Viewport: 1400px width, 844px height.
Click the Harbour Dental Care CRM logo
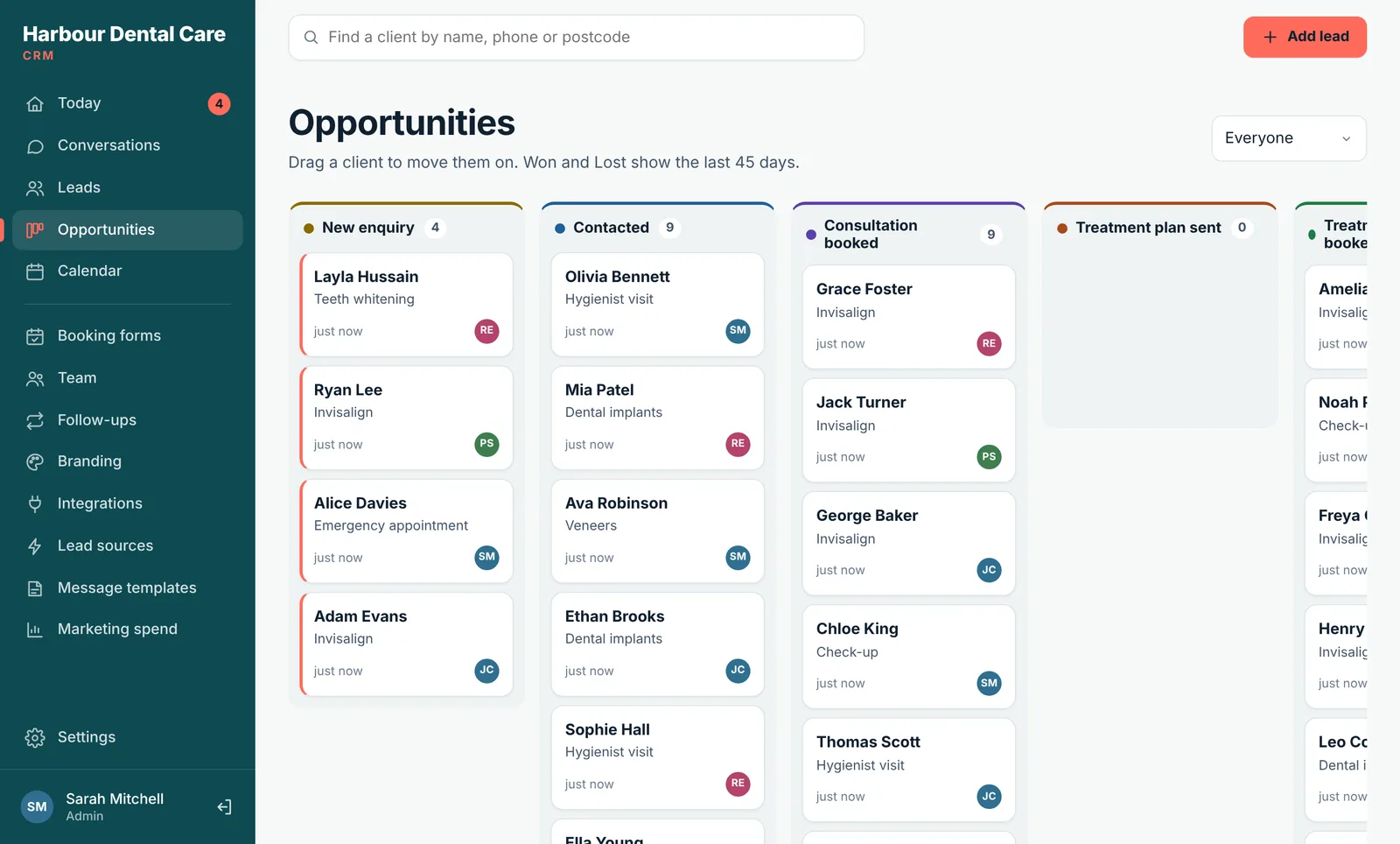[124, 42]
